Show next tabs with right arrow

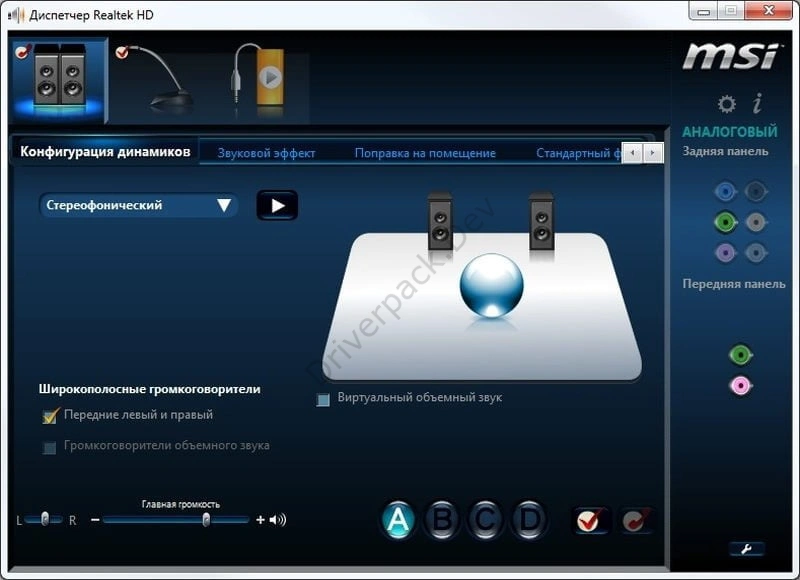click(x=653, y=153)
